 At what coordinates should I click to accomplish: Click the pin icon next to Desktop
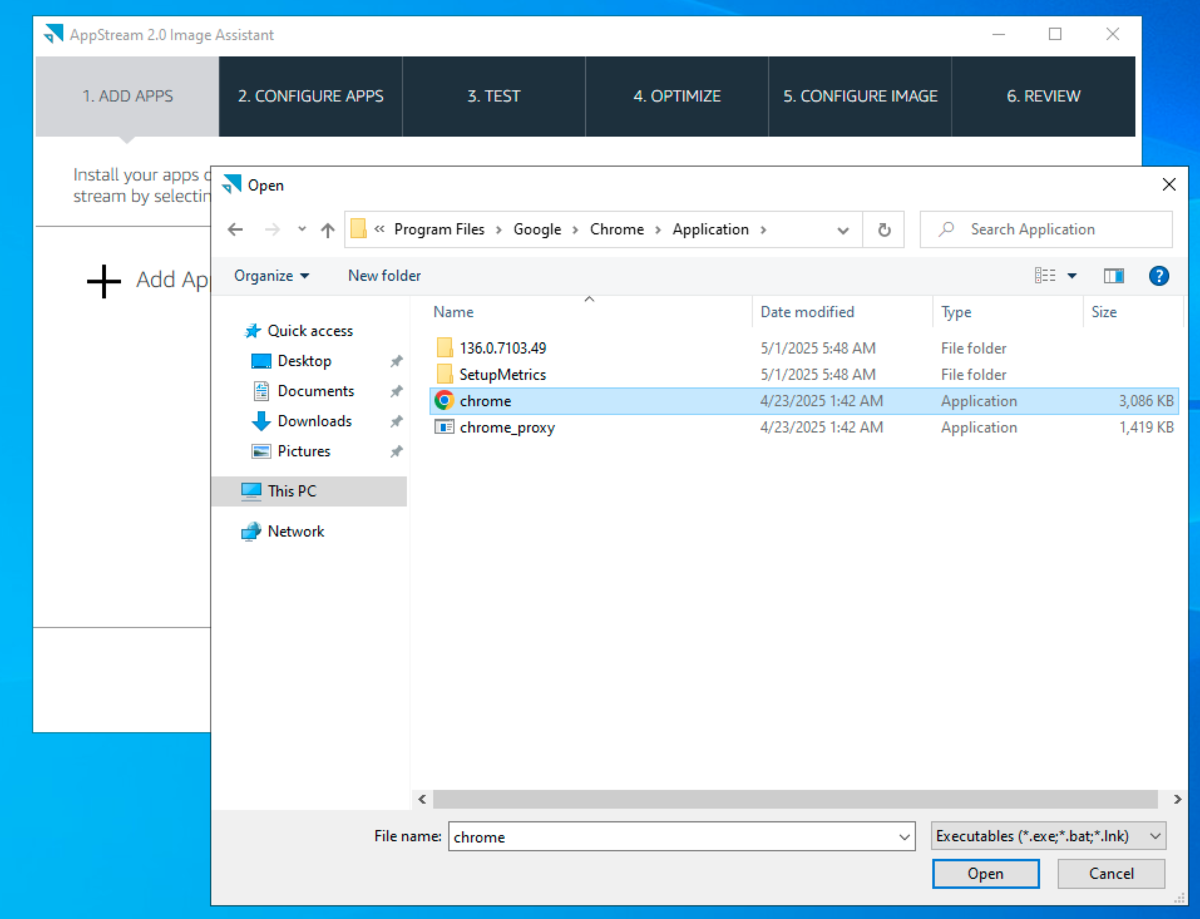[396, 361]
